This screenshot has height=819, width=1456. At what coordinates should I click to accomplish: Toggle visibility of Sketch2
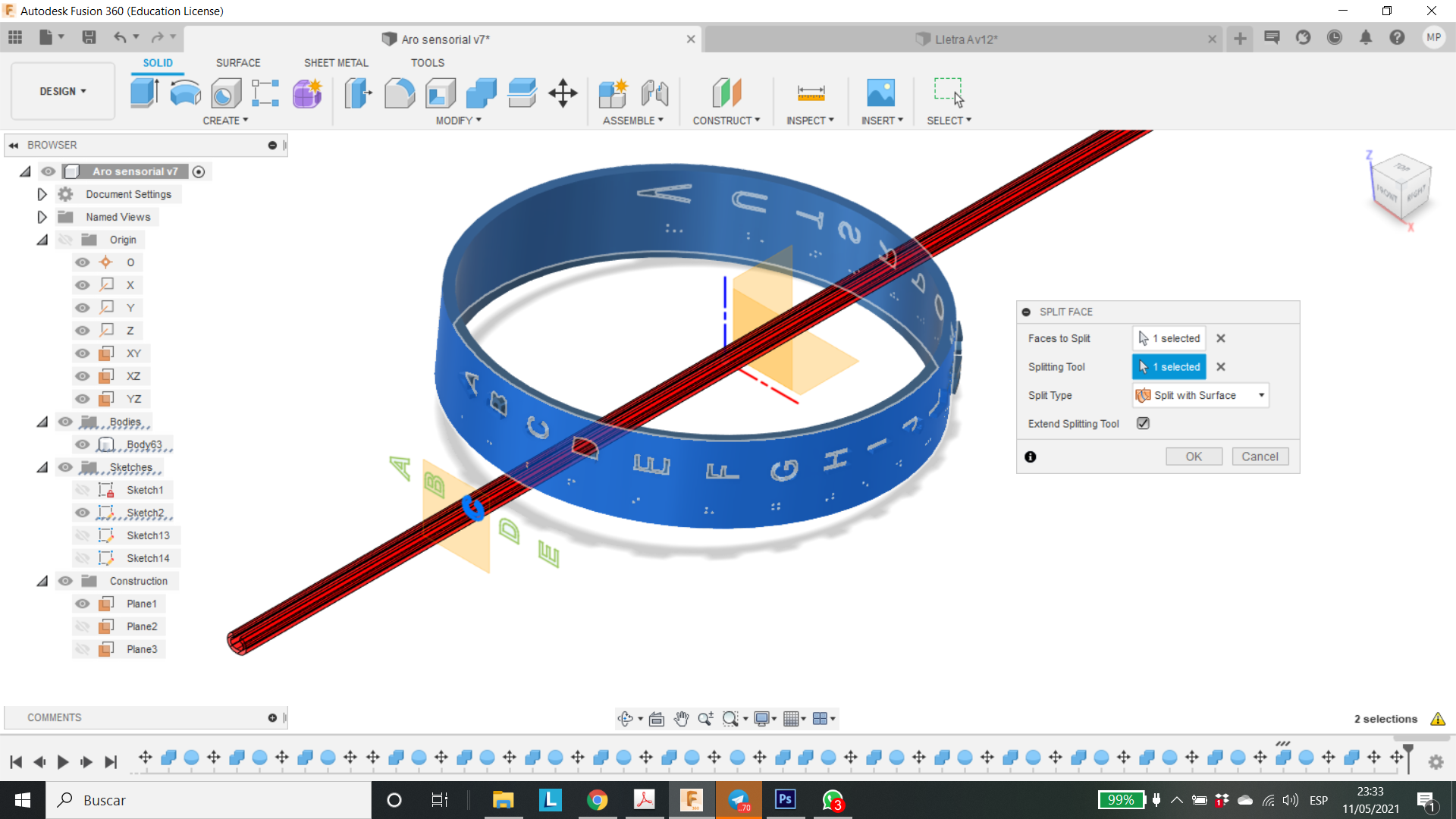pyautogui.click(x=83, y=513)
